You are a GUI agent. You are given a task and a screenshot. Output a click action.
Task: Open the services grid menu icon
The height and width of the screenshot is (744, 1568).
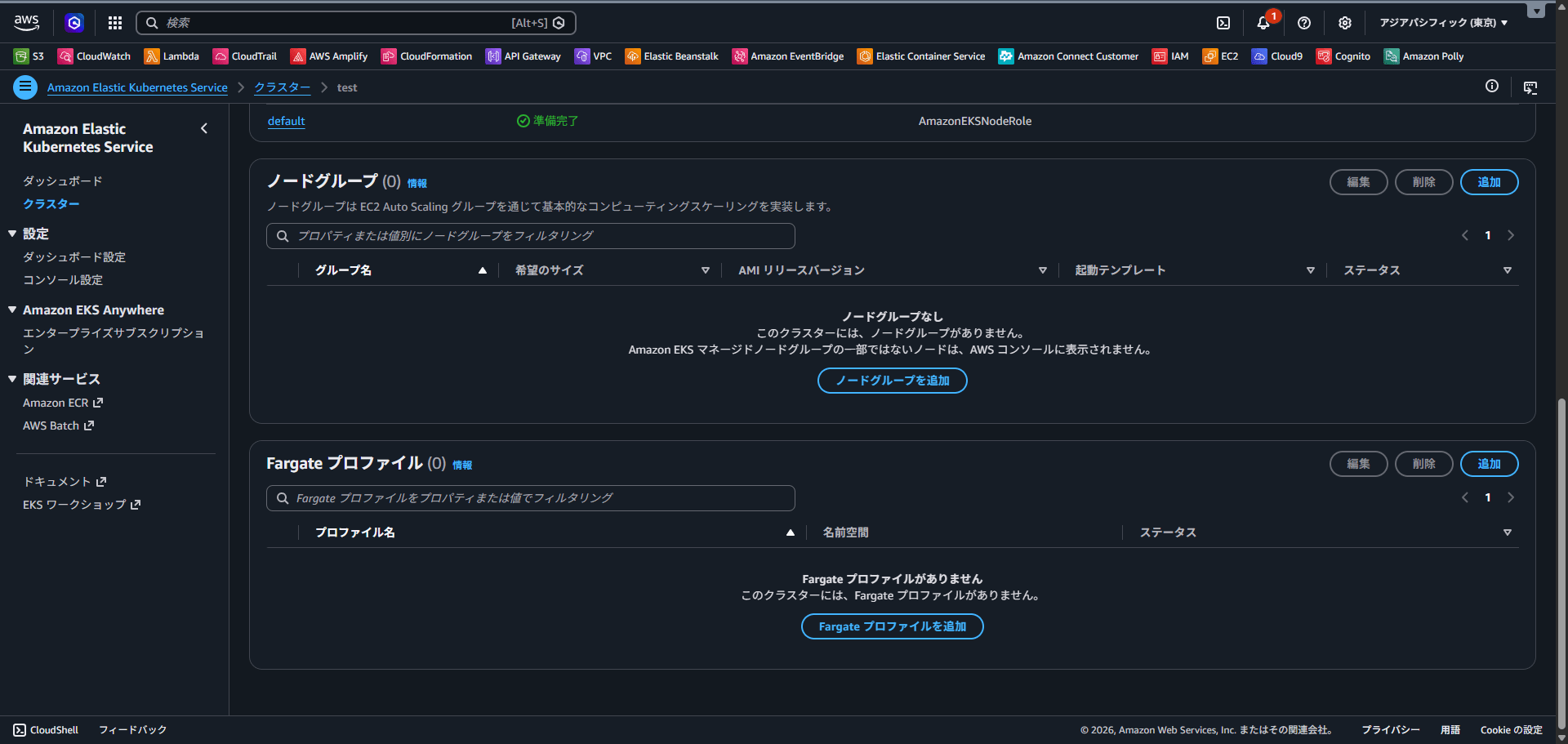[x=115, y=23]
